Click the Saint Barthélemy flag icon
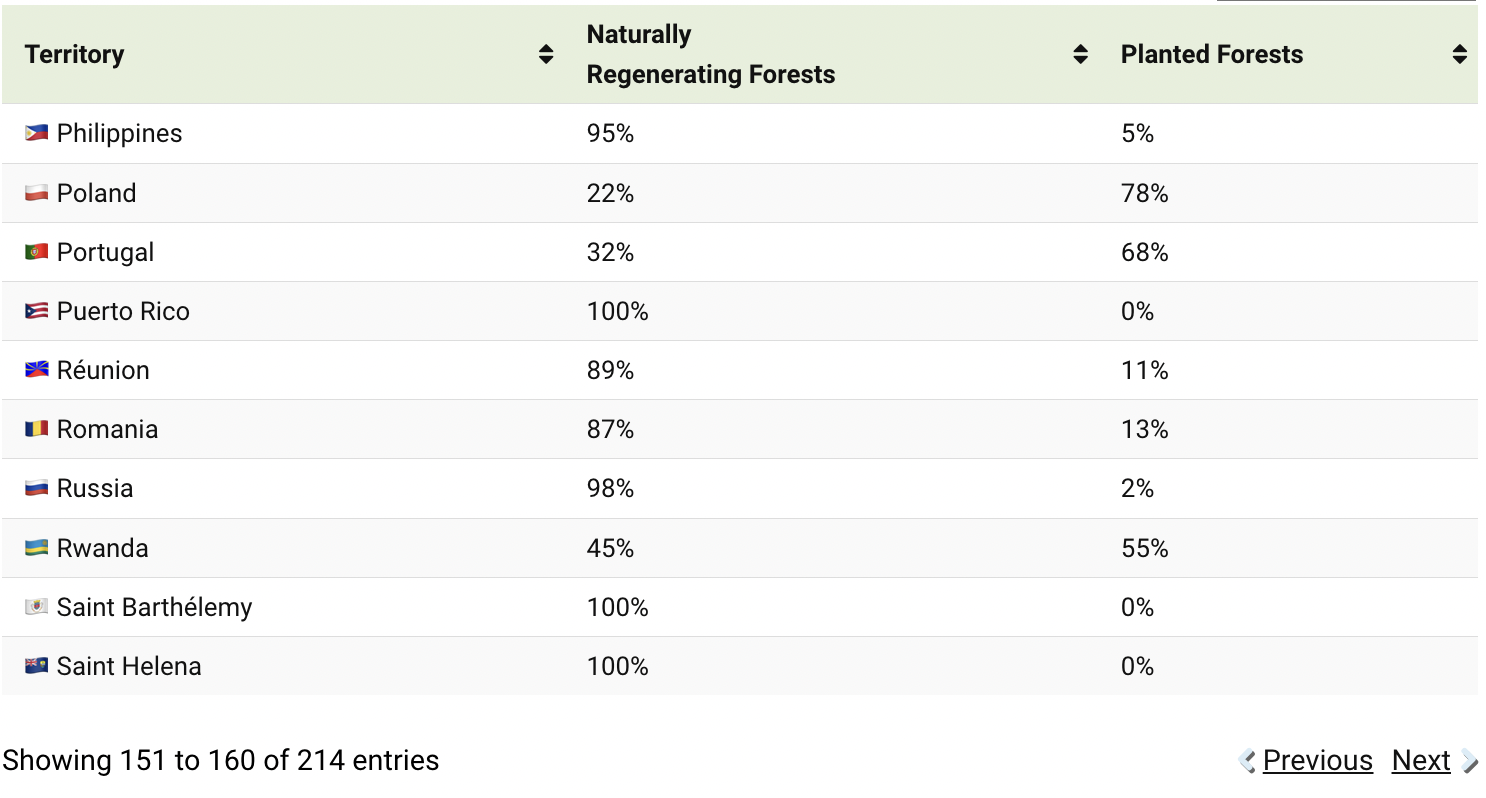This screenshot has width=1486, height=798. pos(37,607)
